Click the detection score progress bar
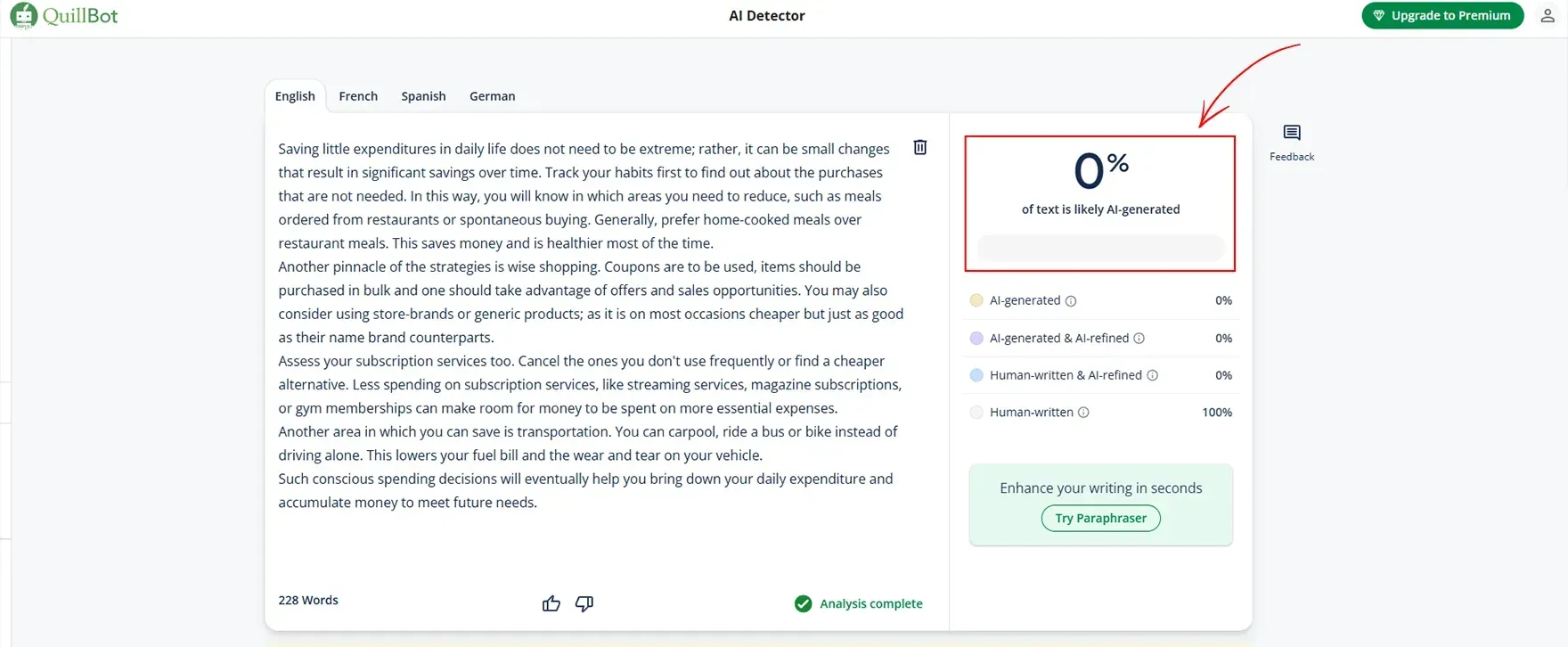The width and height of the screenshot is (1568, 647). coord(1100,248)
